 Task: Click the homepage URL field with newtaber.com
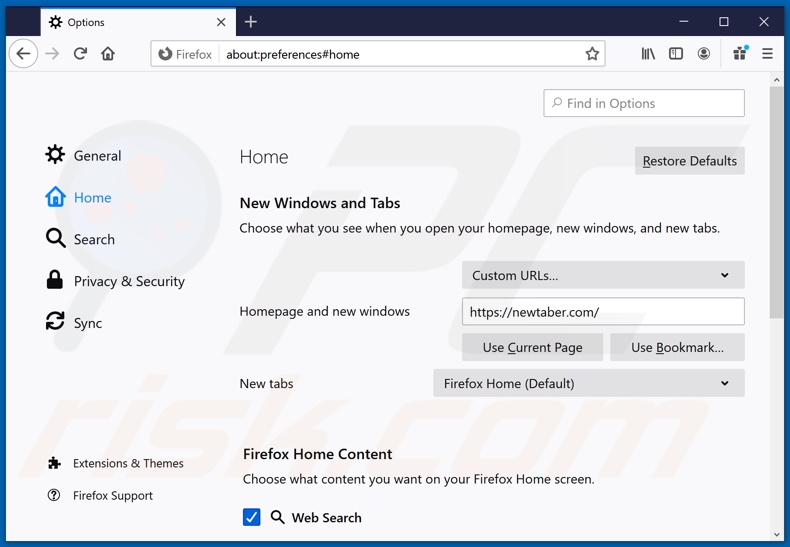603,312
